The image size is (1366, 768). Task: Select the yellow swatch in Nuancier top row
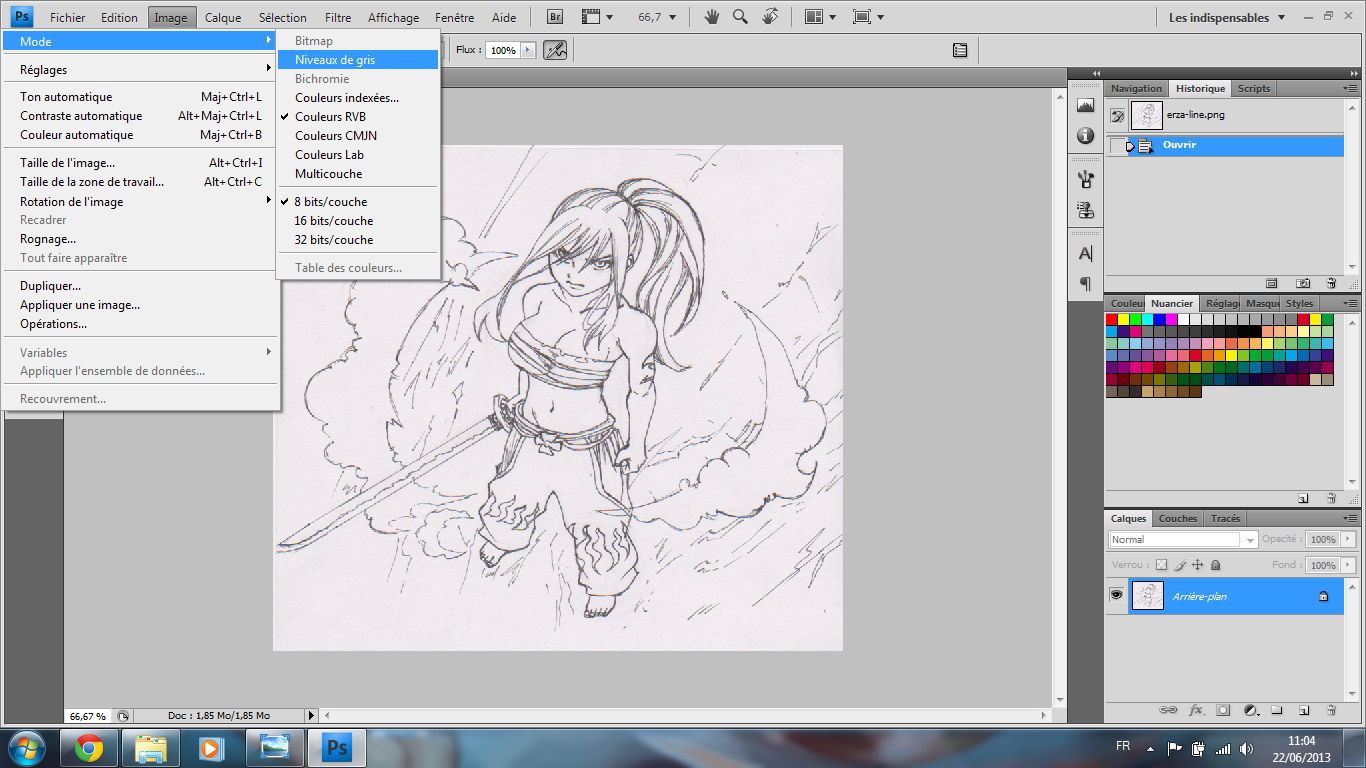click(1123, 319)
